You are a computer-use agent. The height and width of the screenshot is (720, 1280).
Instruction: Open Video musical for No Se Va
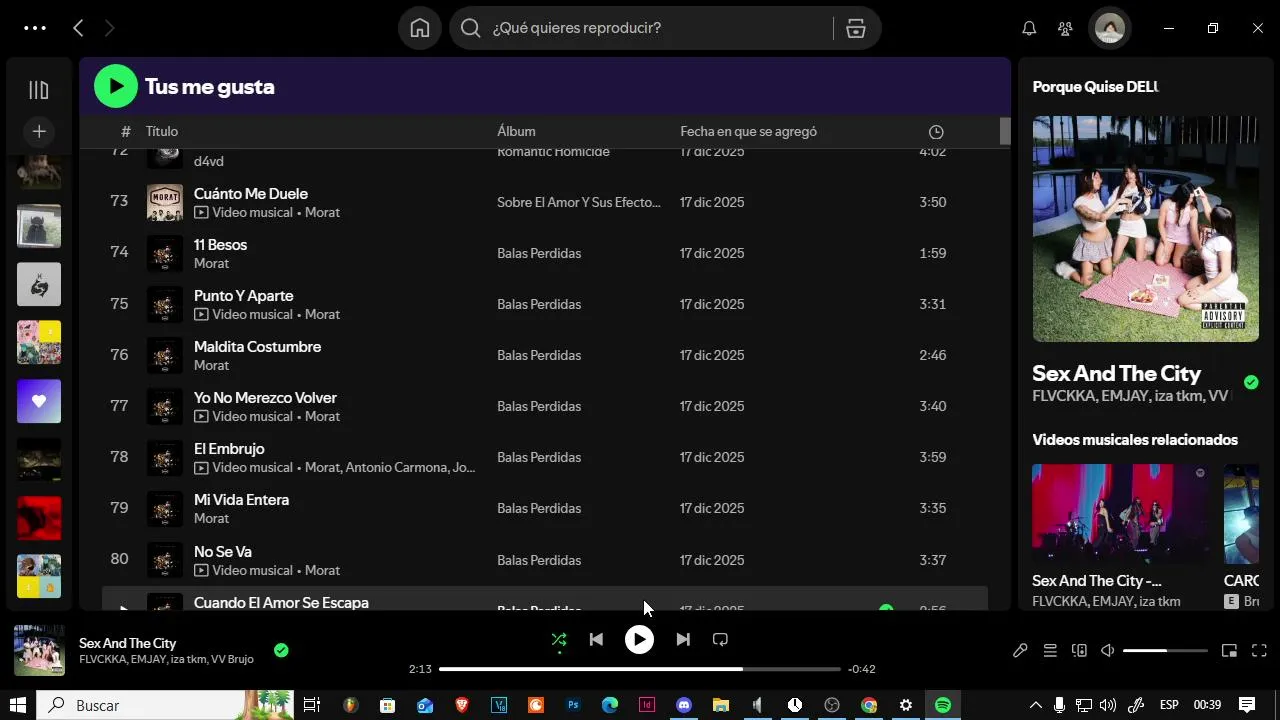tap(244, 570)
